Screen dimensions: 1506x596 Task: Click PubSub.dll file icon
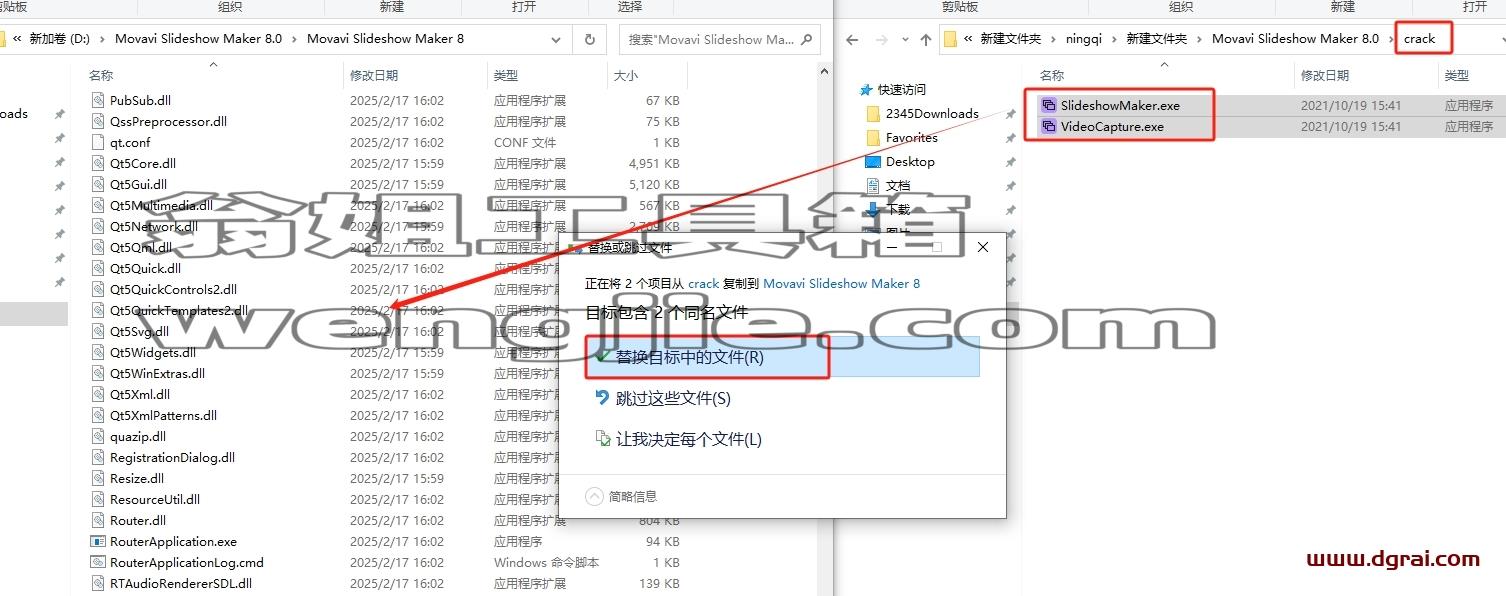click(98, 100)
